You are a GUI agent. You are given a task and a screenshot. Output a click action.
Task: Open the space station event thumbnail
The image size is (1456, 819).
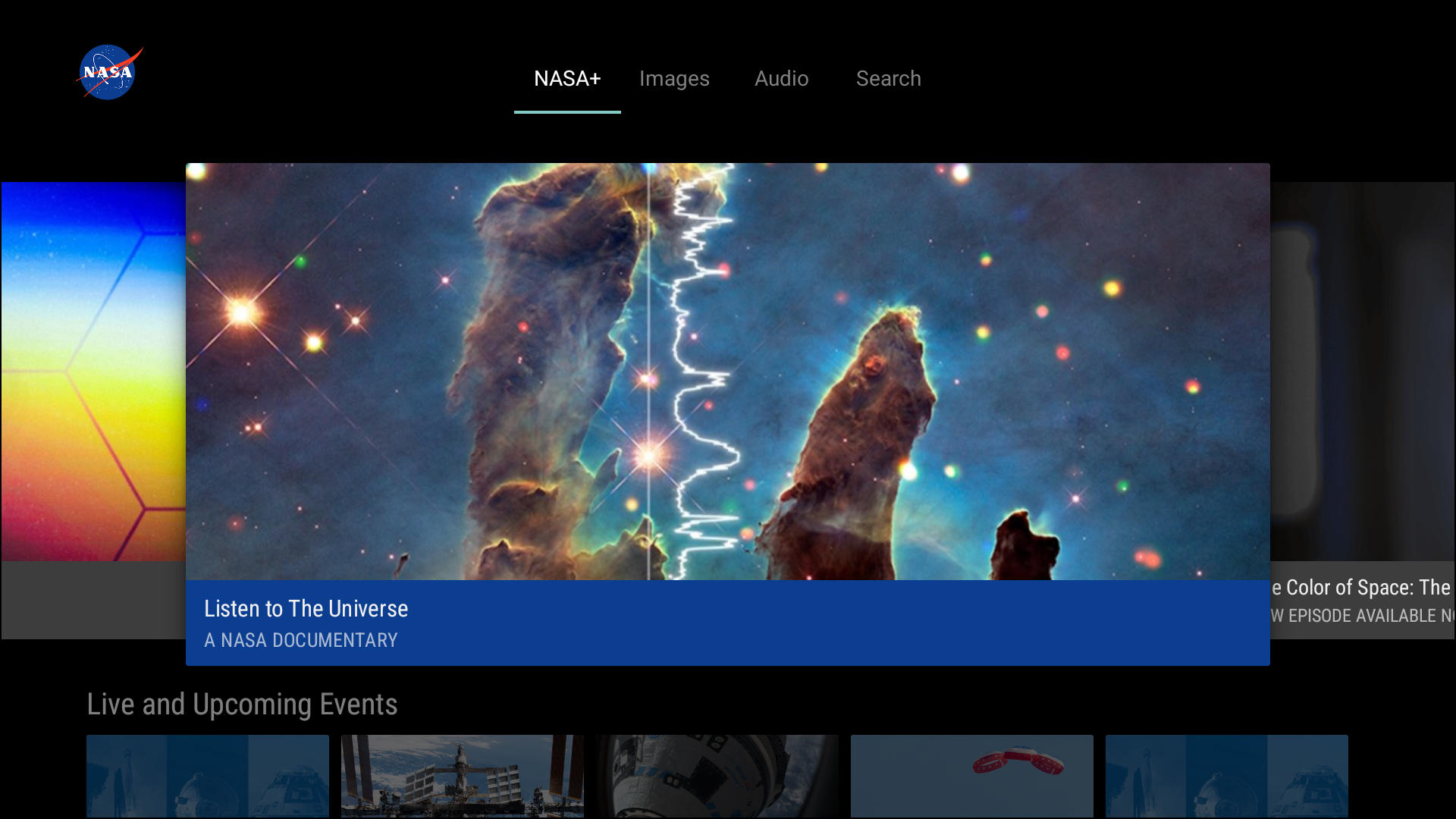[463, 777]
